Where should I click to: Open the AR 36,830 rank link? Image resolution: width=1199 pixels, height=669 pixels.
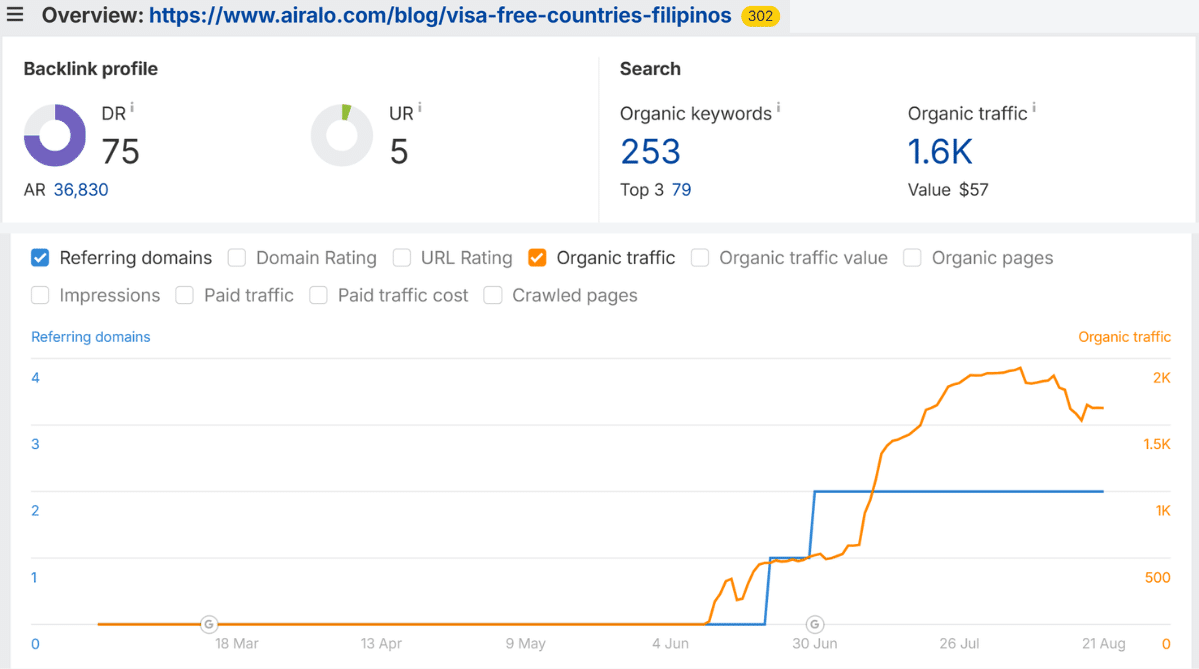80,190
